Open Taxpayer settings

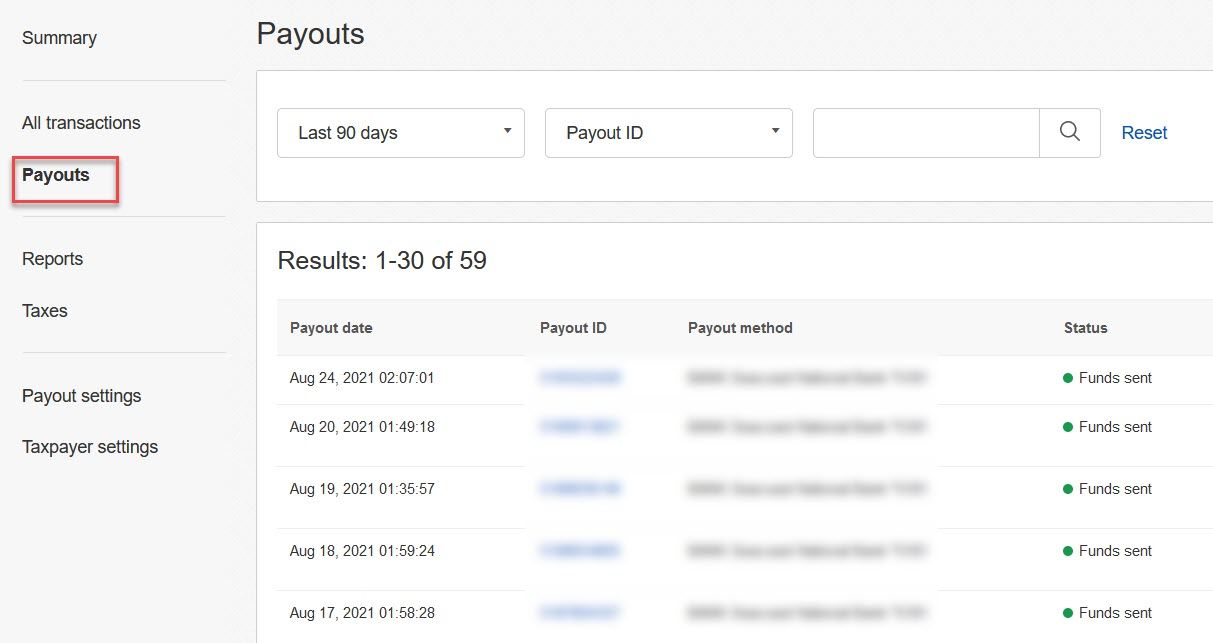click(90, 447)
